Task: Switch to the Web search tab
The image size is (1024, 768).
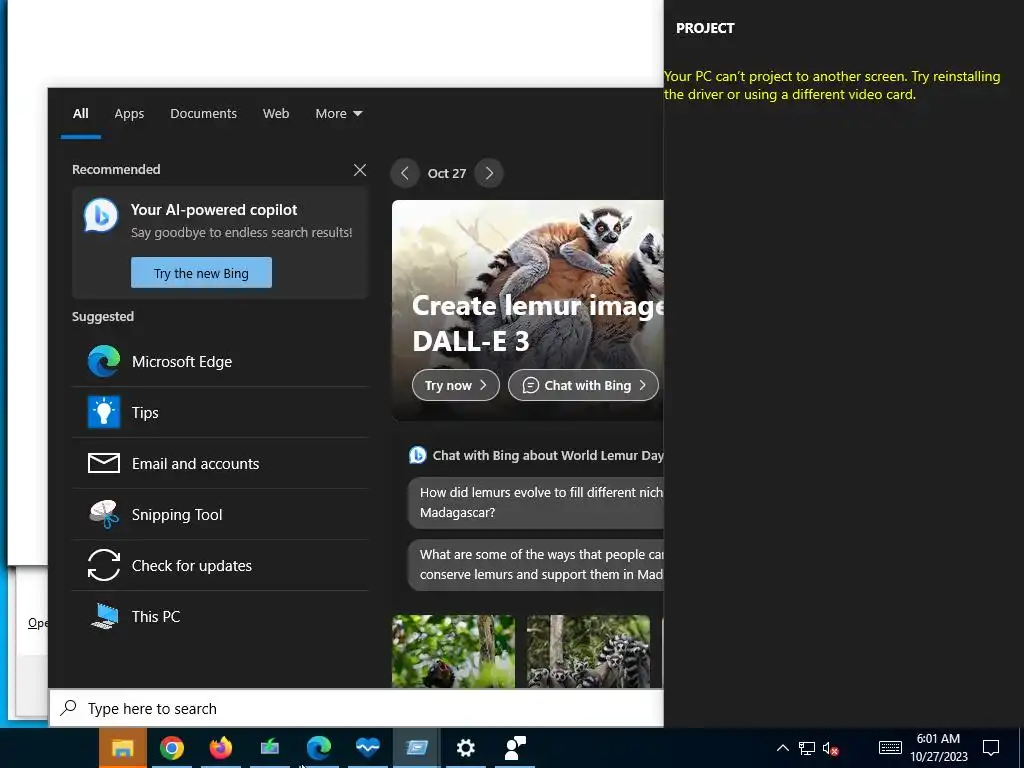Action: (276, 114)
